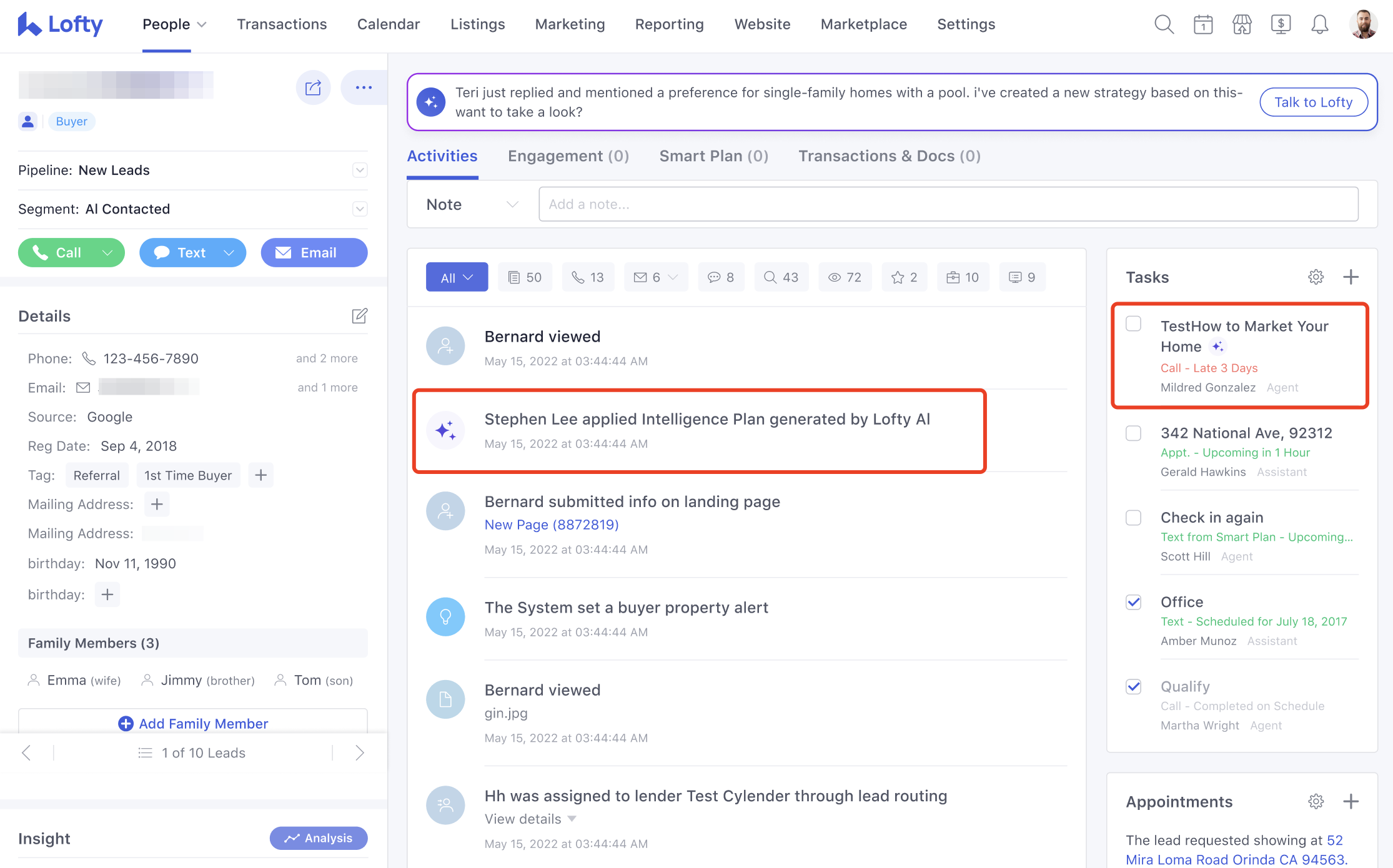1393x868 pixels.
Task: Check the 342 National Ave task checkbox
Action: 1133,433
